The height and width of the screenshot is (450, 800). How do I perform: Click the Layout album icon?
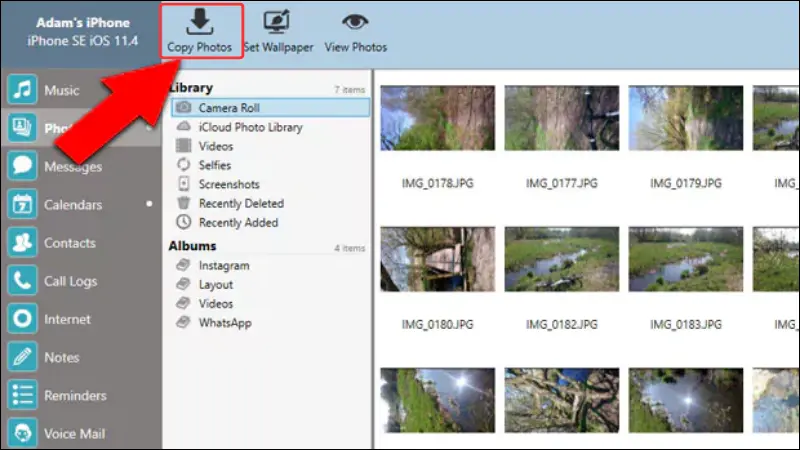tap(183, 284)
